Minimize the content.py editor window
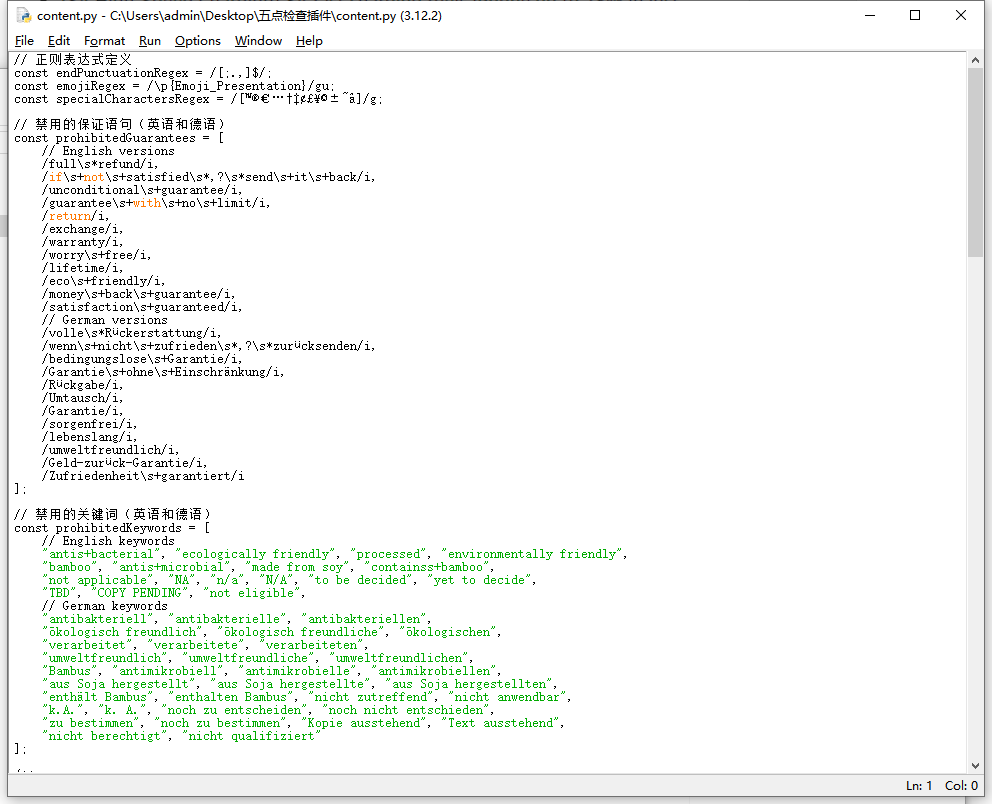 click(869, 16)
